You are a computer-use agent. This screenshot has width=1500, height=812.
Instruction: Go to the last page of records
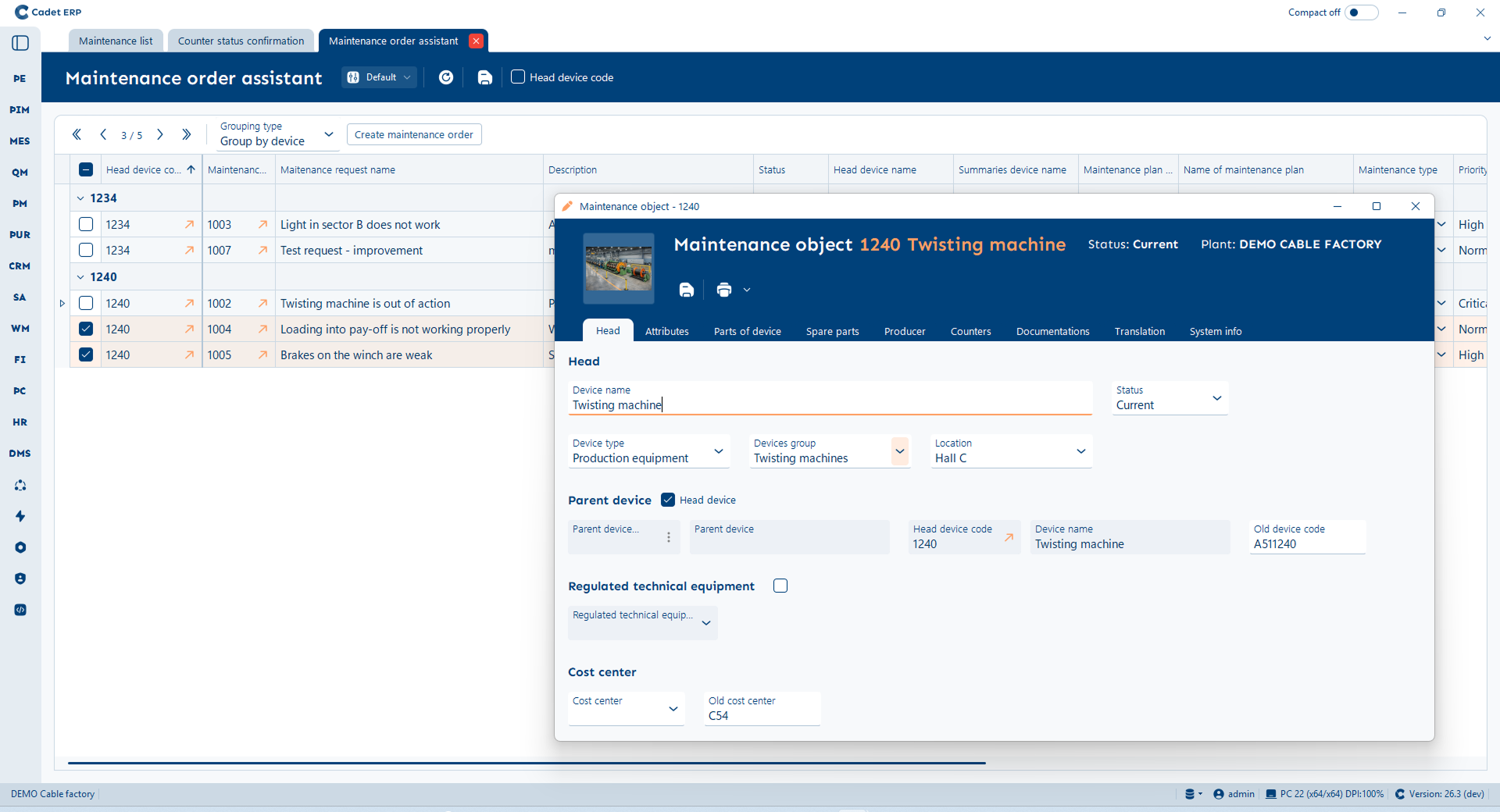[186, 134]
